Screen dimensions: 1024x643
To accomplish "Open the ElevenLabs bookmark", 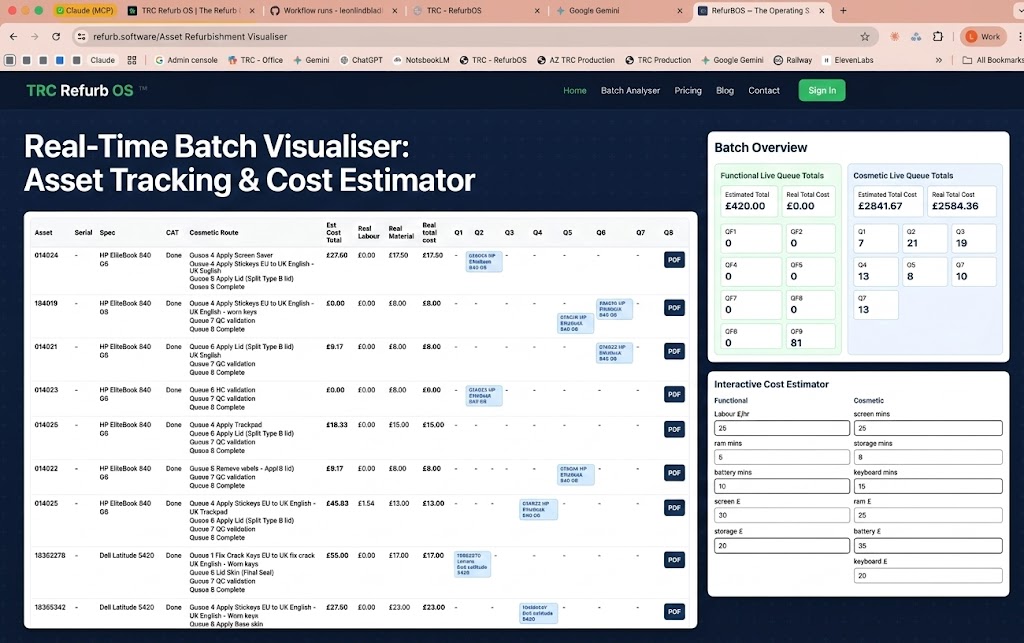I will click(848, 60).
